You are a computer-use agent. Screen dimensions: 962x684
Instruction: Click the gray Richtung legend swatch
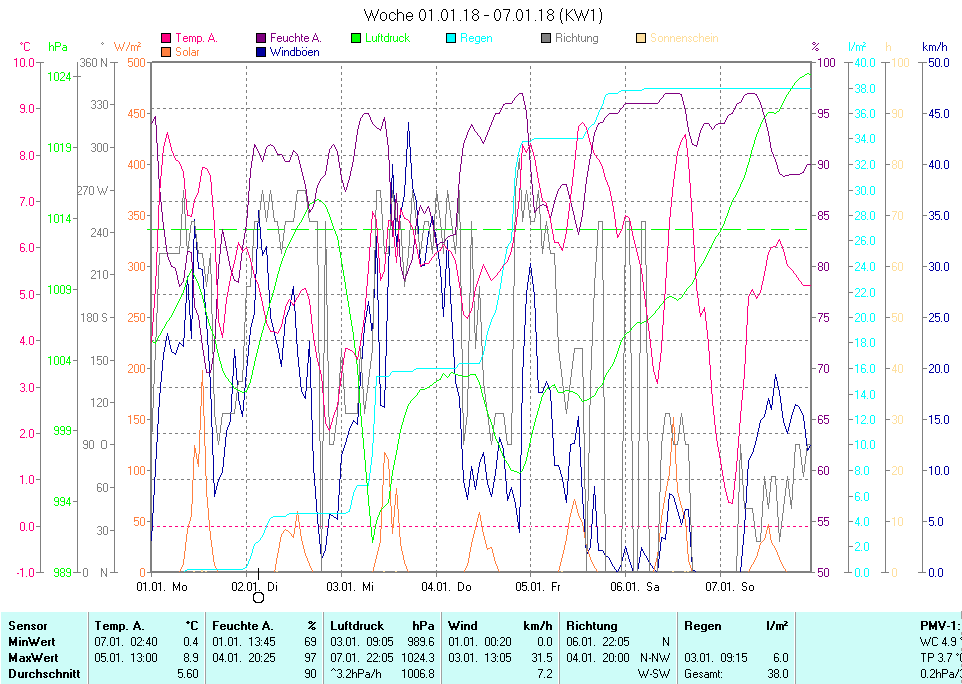click(546, 38)
